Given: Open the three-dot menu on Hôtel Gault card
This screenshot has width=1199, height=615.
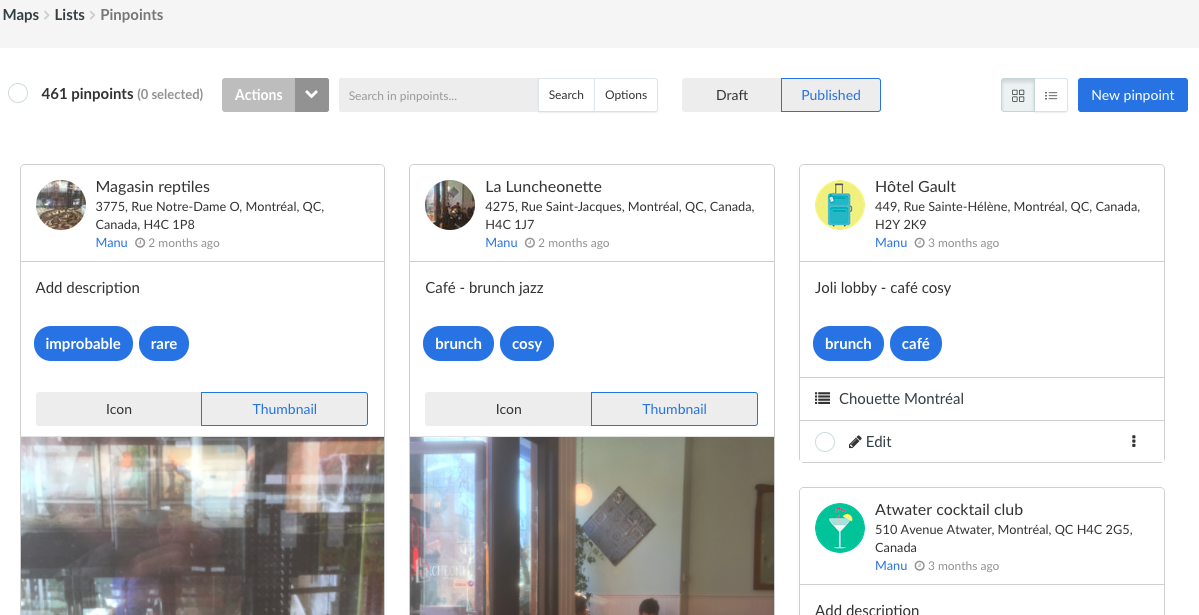Looking at the screenshot, I should pyautogui.click(x=1133, y=441).
